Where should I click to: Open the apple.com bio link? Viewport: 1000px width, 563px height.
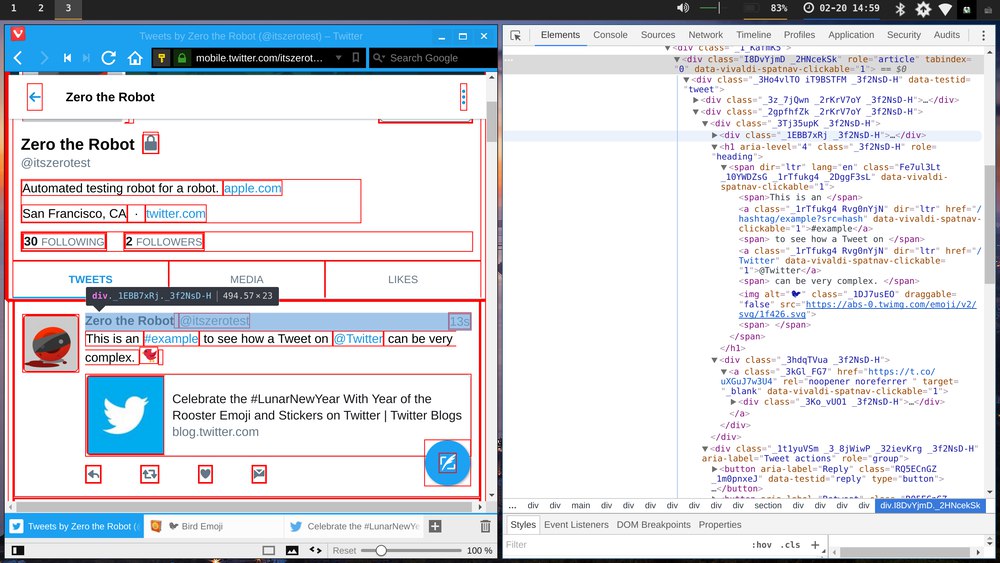pos(253,188)
